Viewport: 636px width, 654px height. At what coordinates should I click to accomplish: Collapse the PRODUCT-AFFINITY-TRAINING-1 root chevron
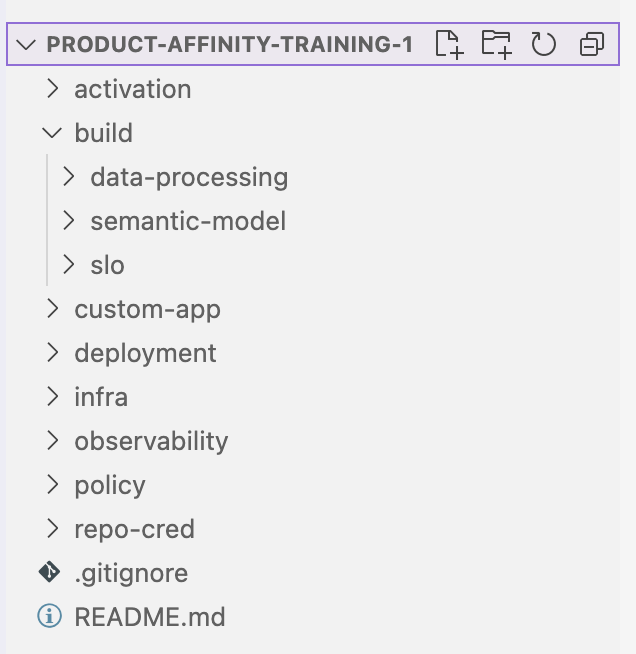coord(26,44)
